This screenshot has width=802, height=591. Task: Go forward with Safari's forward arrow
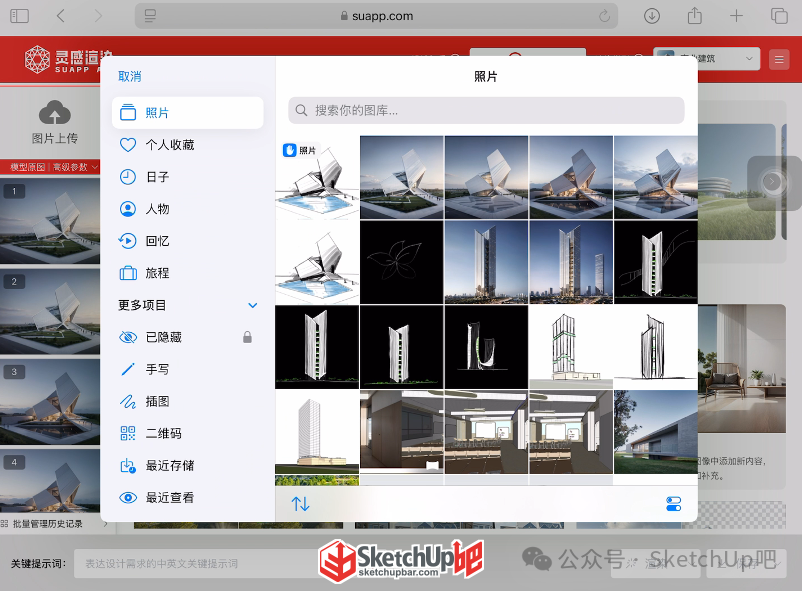click(x=98, y=16)
